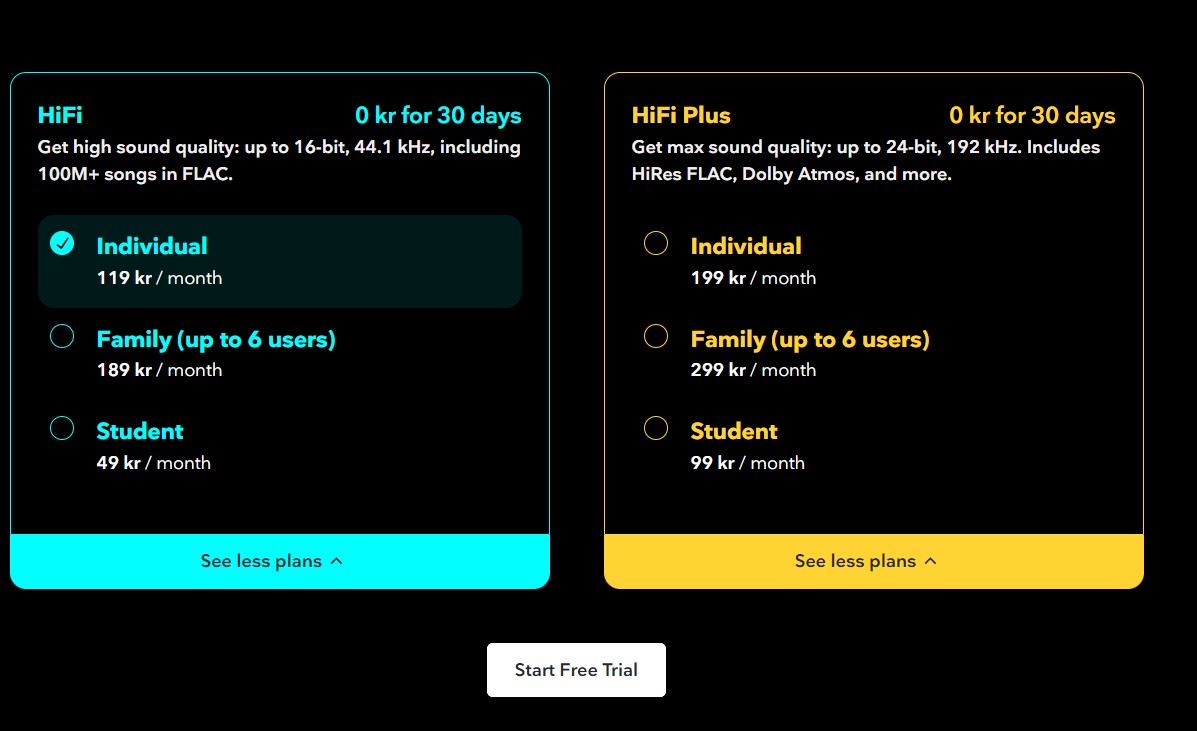Select the HiFi Individual plan radio button
The height and width of the screenshot is (731, 1197).
pos(62,244)
